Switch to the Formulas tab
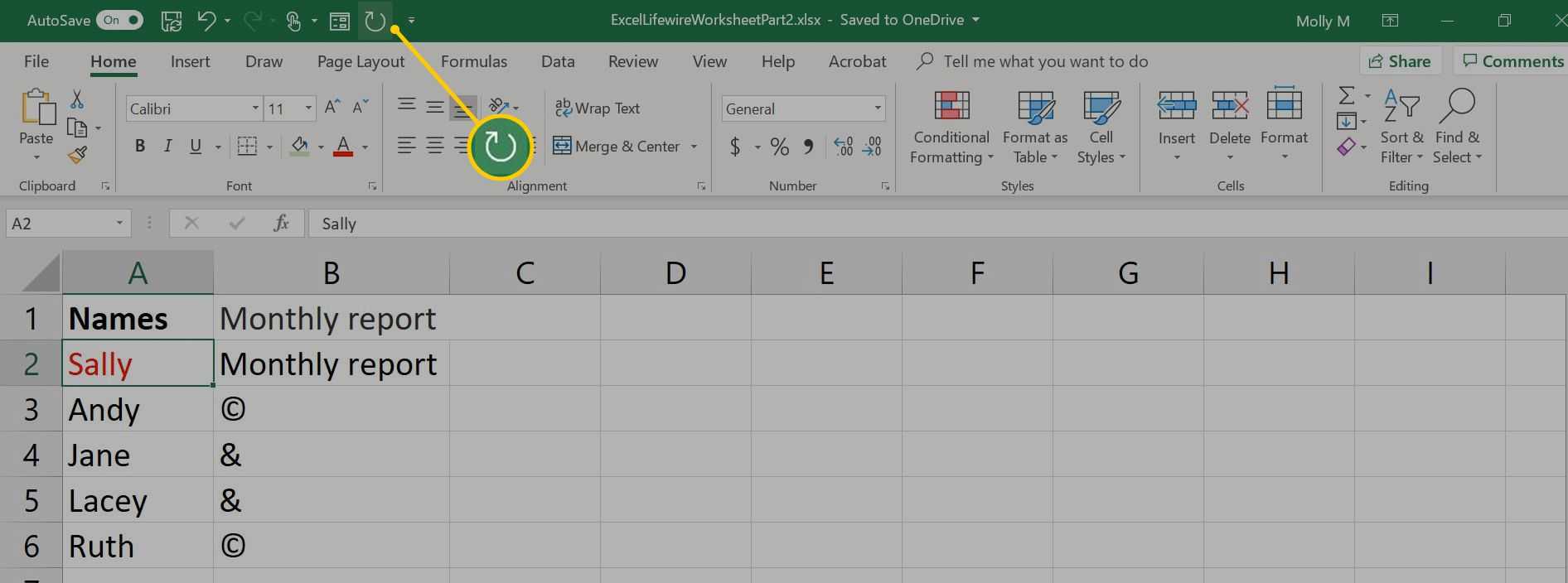Viewport: 1568px width, 583px height. tap(473, 62)
